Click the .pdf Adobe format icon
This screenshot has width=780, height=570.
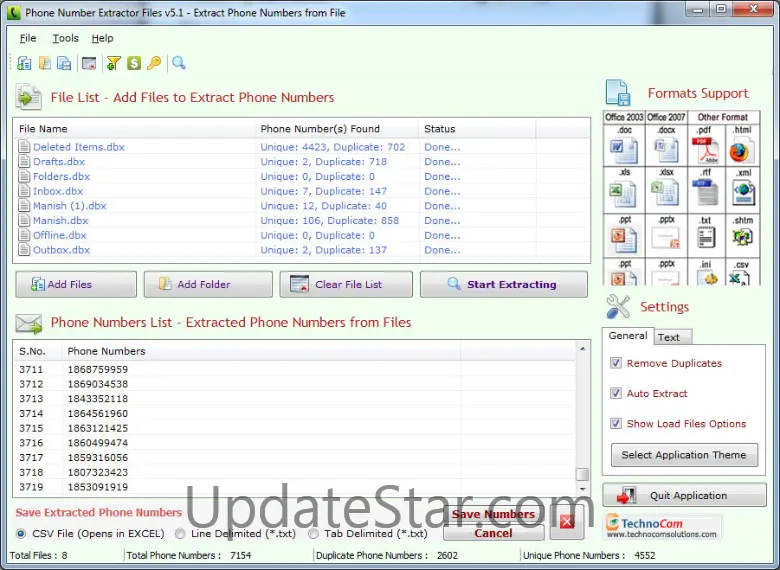tap(705, 151)
